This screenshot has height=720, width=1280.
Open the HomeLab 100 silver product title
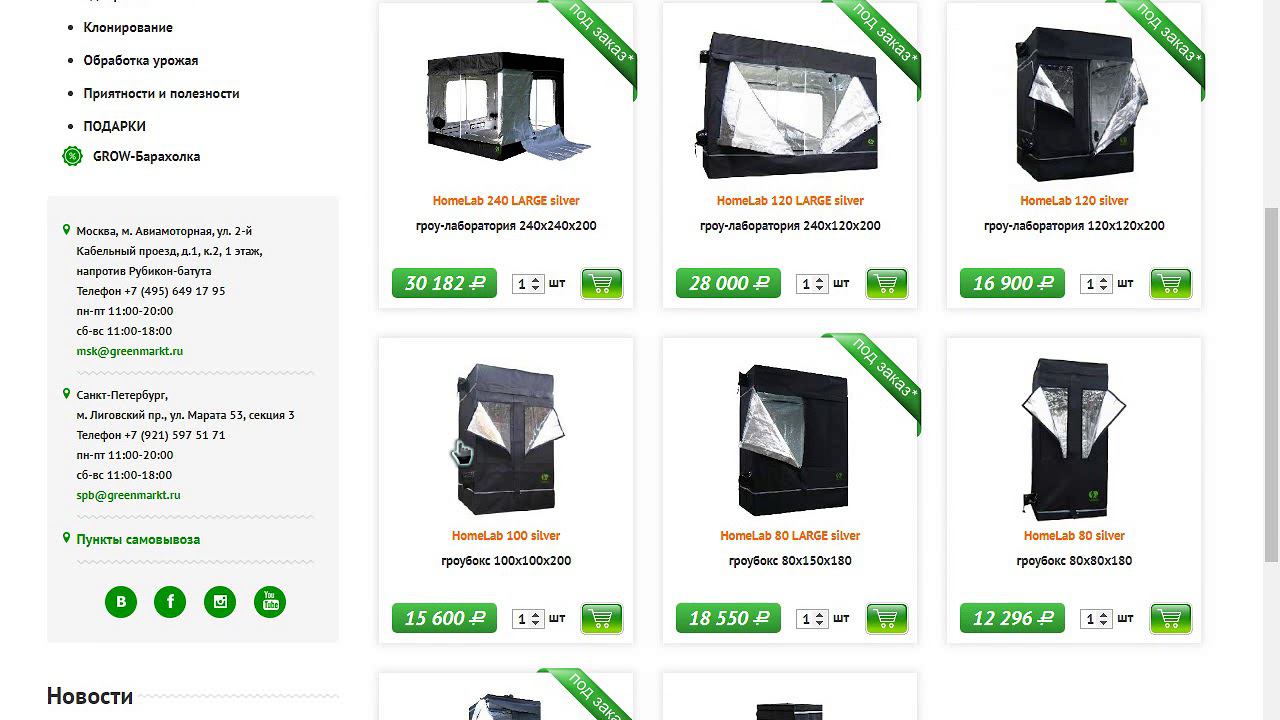[506, 536]
